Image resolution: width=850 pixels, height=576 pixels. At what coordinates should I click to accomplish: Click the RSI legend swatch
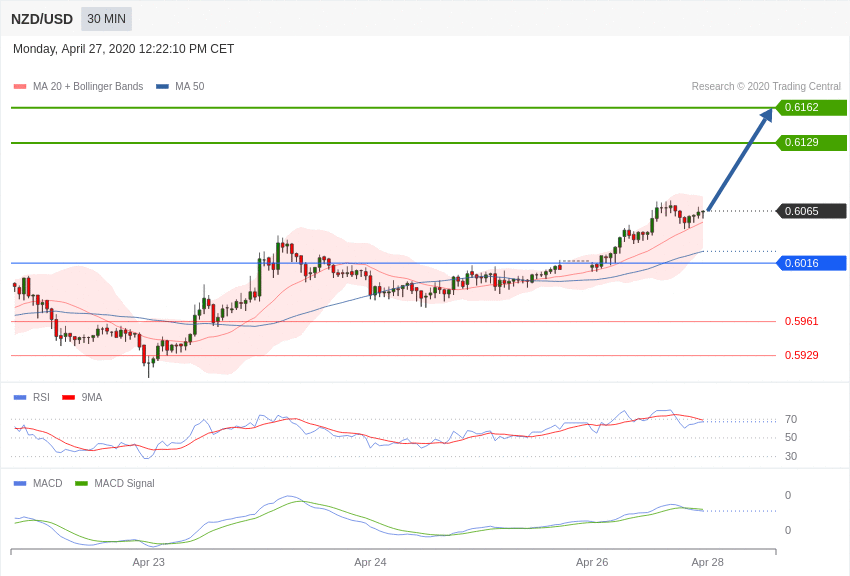[x=20, y=397]
